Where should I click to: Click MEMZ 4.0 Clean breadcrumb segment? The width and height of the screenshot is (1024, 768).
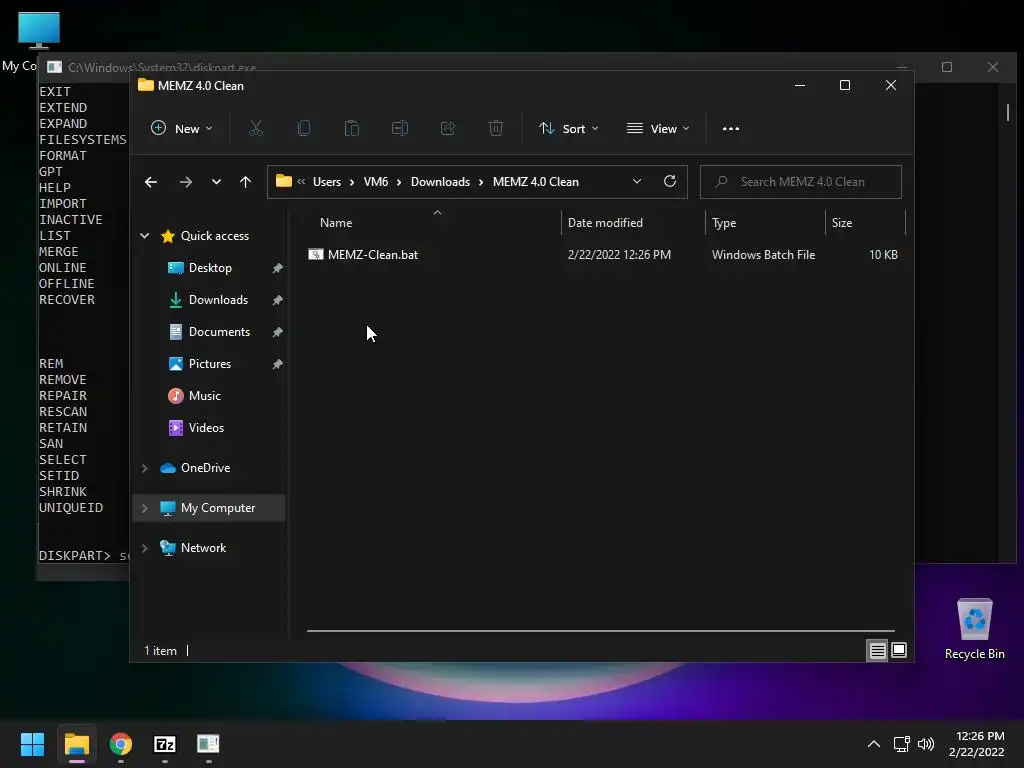(x=536, y=182)
